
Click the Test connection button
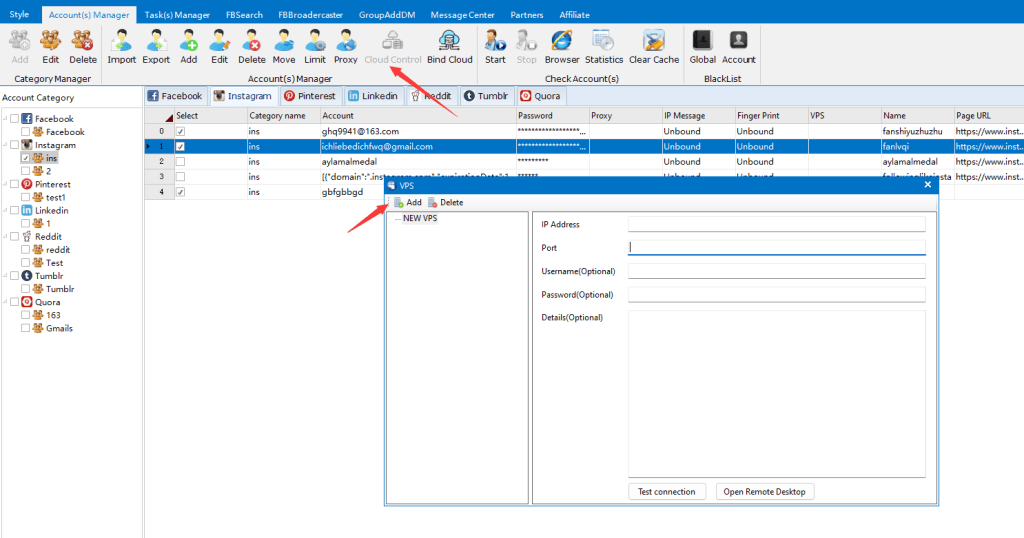coord(667,491)
